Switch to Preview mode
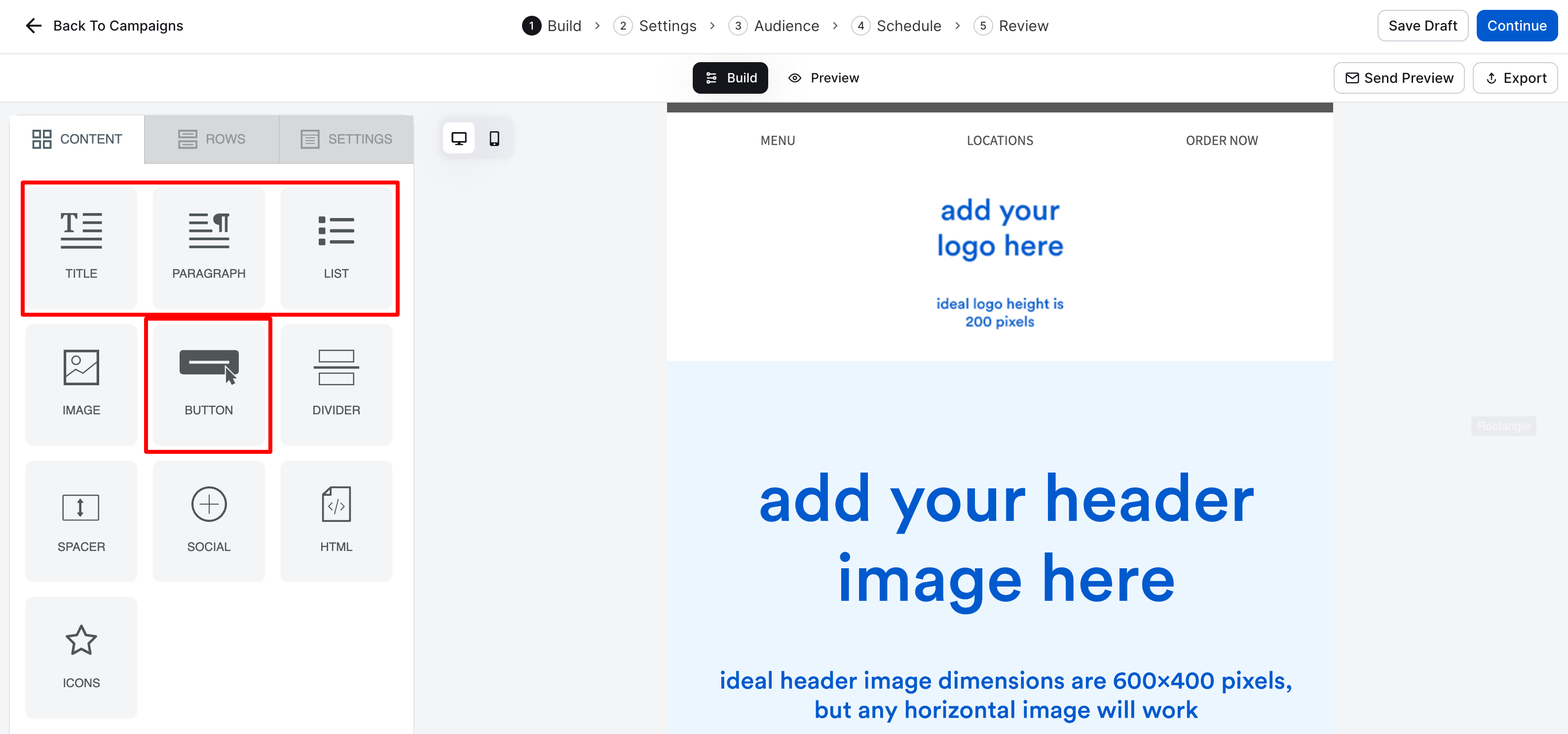Screen dimensions: 1568x734 (823, 78)
